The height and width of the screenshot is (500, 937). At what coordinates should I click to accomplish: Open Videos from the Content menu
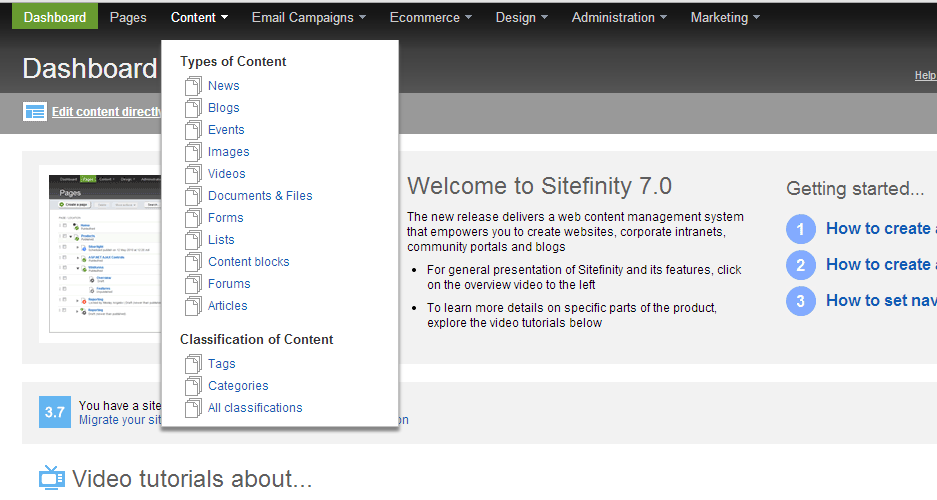226,174
